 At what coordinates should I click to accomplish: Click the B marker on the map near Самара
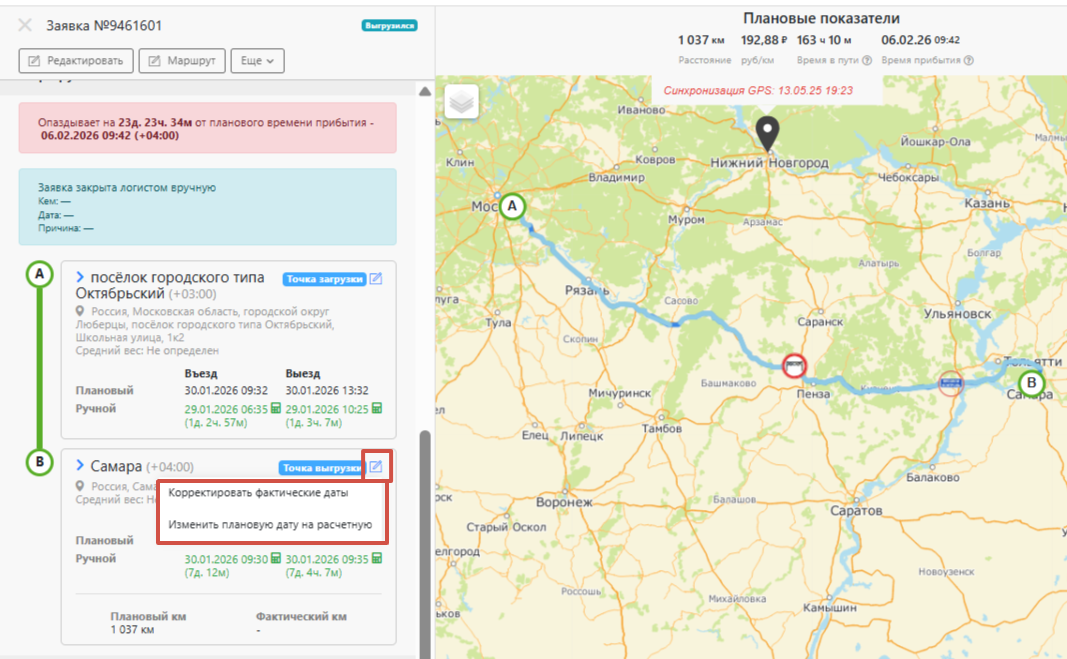point(1032,383)
